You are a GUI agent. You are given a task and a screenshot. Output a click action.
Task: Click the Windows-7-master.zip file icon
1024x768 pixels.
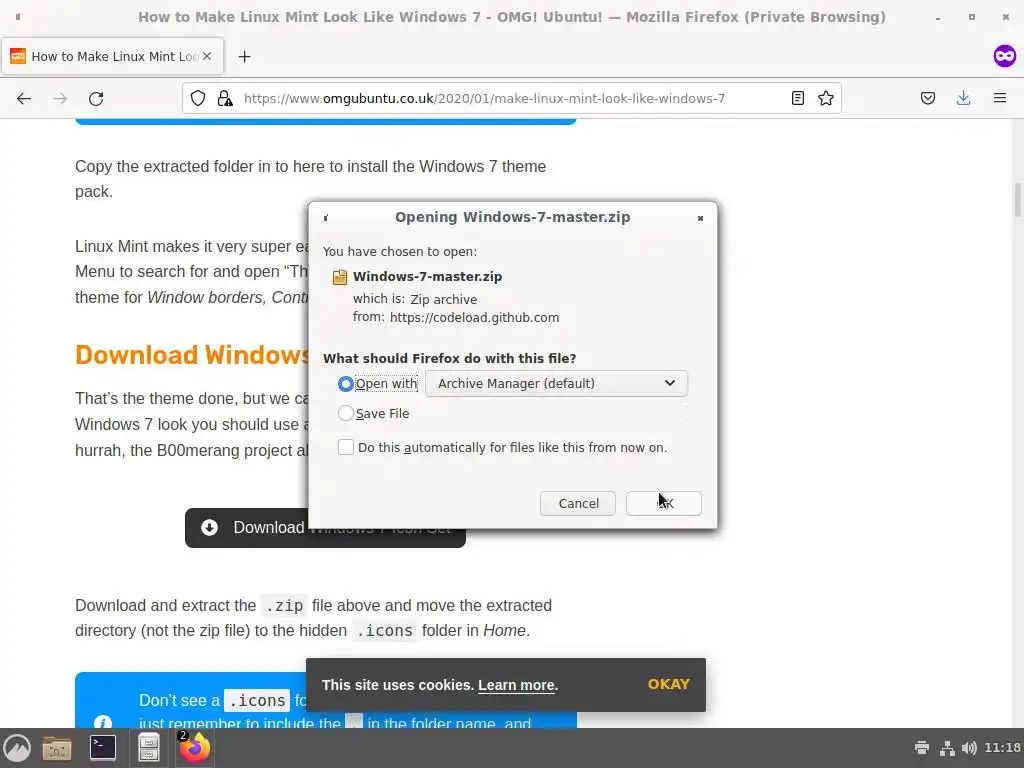[x=340, y=277]
